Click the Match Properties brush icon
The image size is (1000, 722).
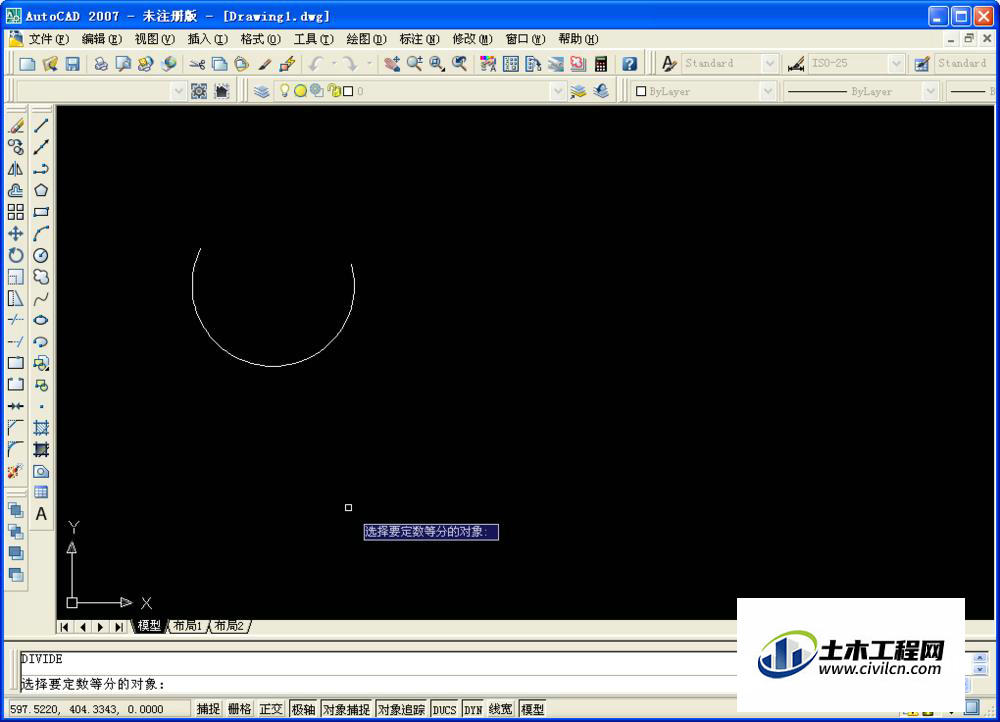click(265, 63)
